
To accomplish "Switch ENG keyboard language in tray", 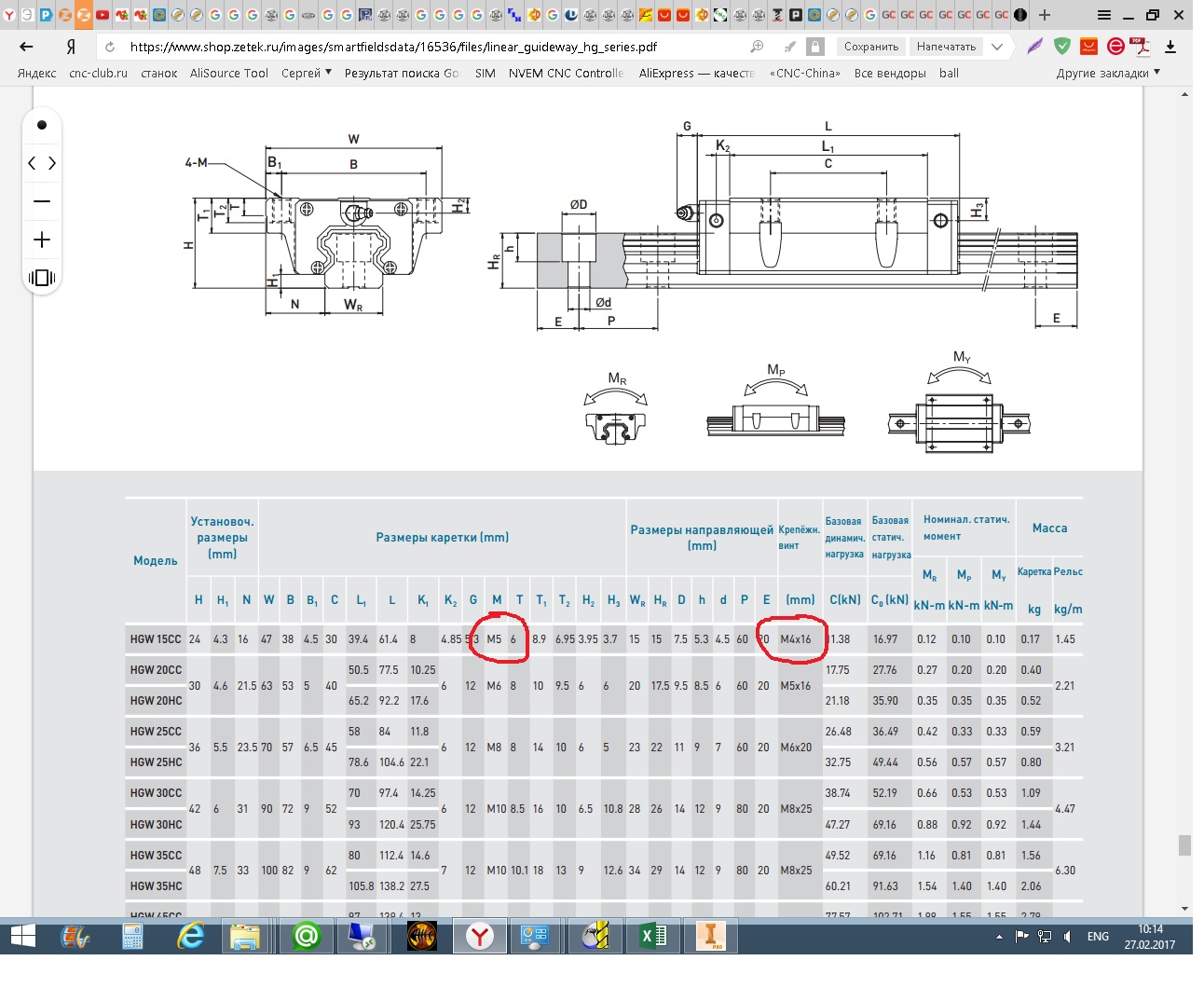I will click(1098, 937).
